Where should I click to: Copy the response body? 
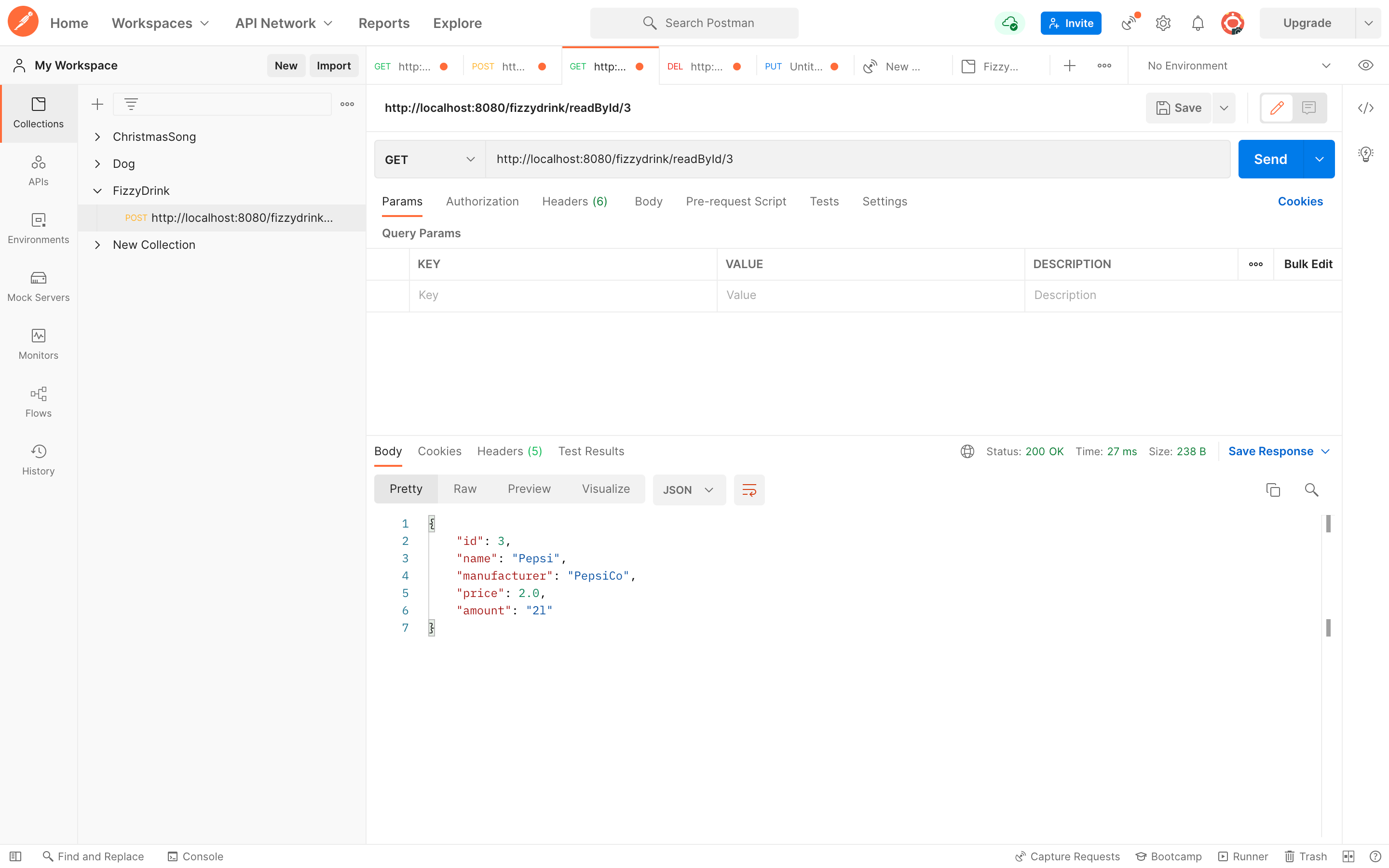pos(1273,489)
